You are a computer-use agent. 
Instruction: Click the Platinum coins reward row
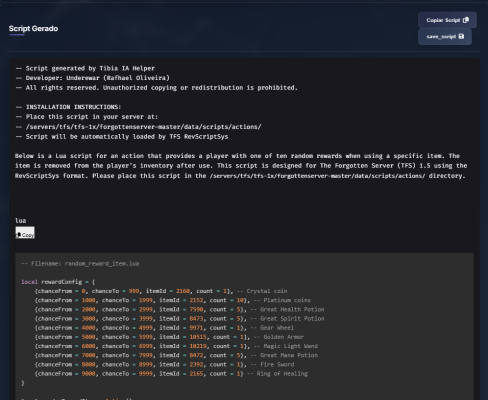click(173, 300)
